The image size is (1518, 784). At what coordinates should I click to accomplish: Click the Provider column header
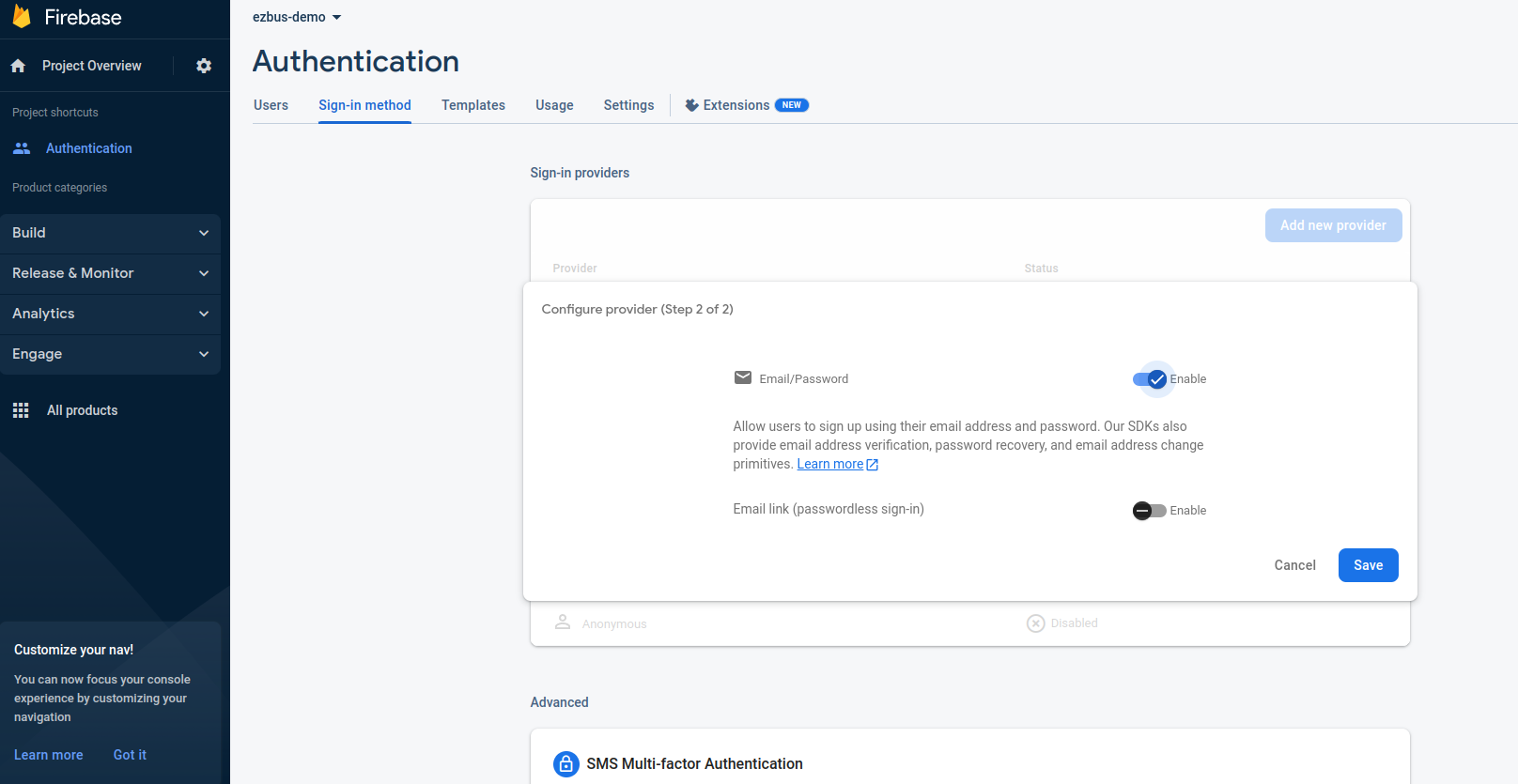click(x=575, y=269)
